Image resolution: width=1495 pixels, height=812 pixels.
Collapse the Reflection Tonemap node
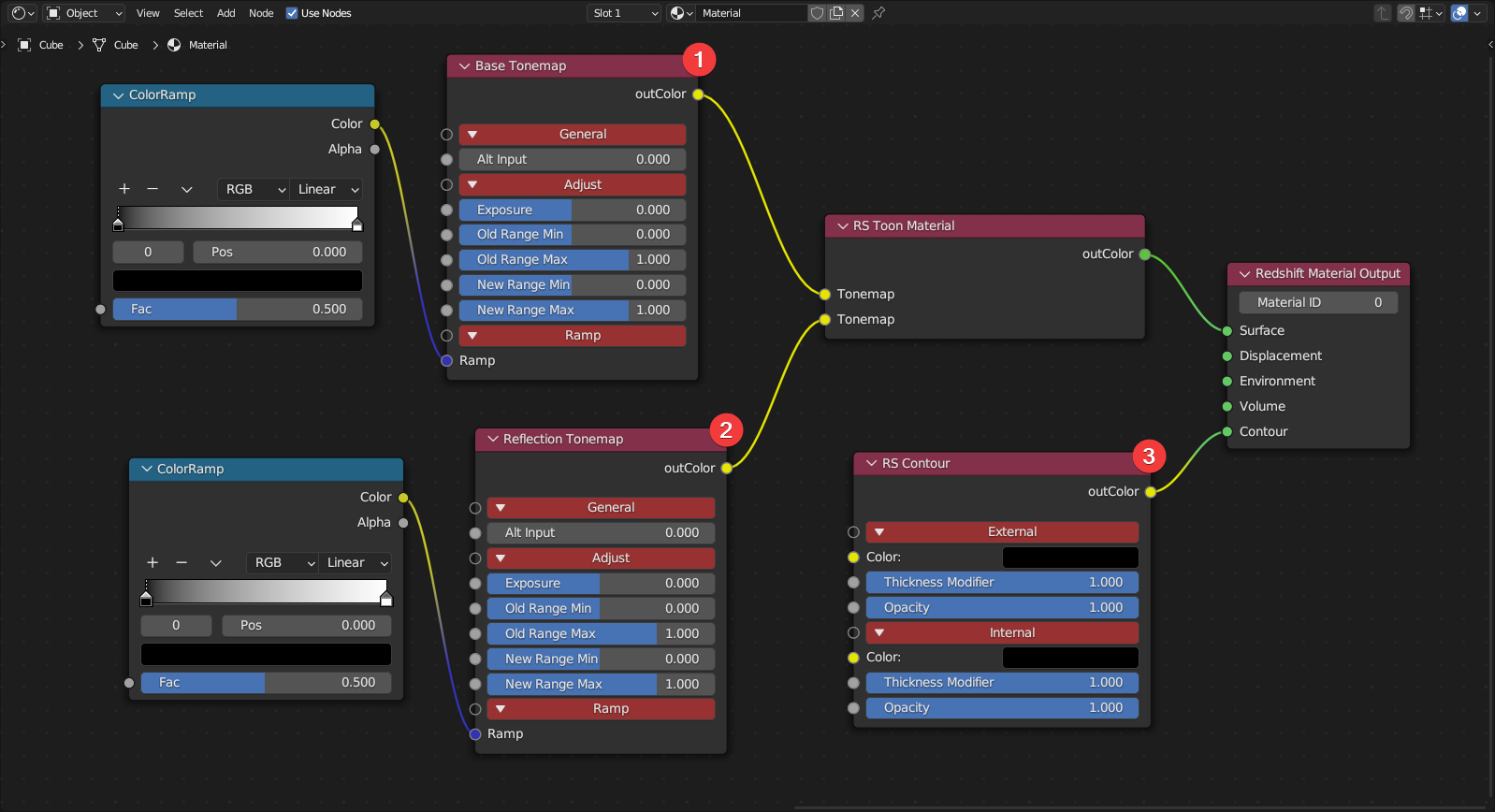pos(493,440)
